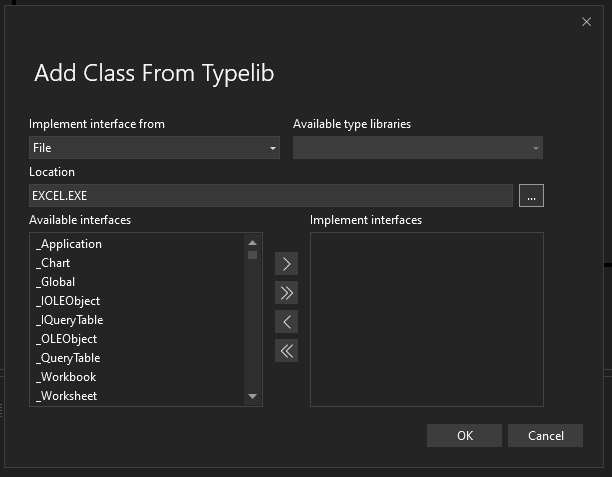Screen dimensions: 612x477
Task: Open the Implement interface from dropdown
Action: [x=154, y=148]
